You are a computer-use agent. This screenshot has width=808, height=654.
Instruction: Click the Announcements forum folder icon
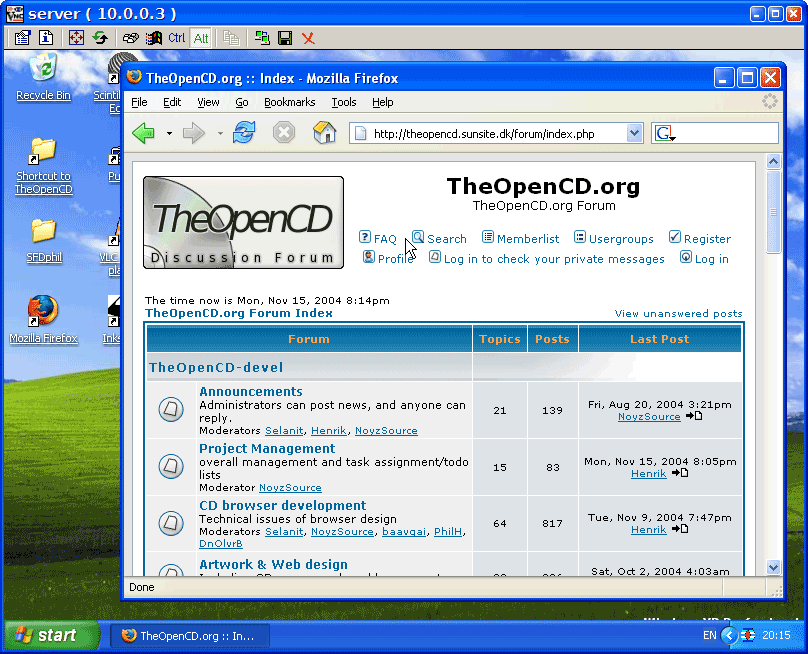click(x=171, y=409)
